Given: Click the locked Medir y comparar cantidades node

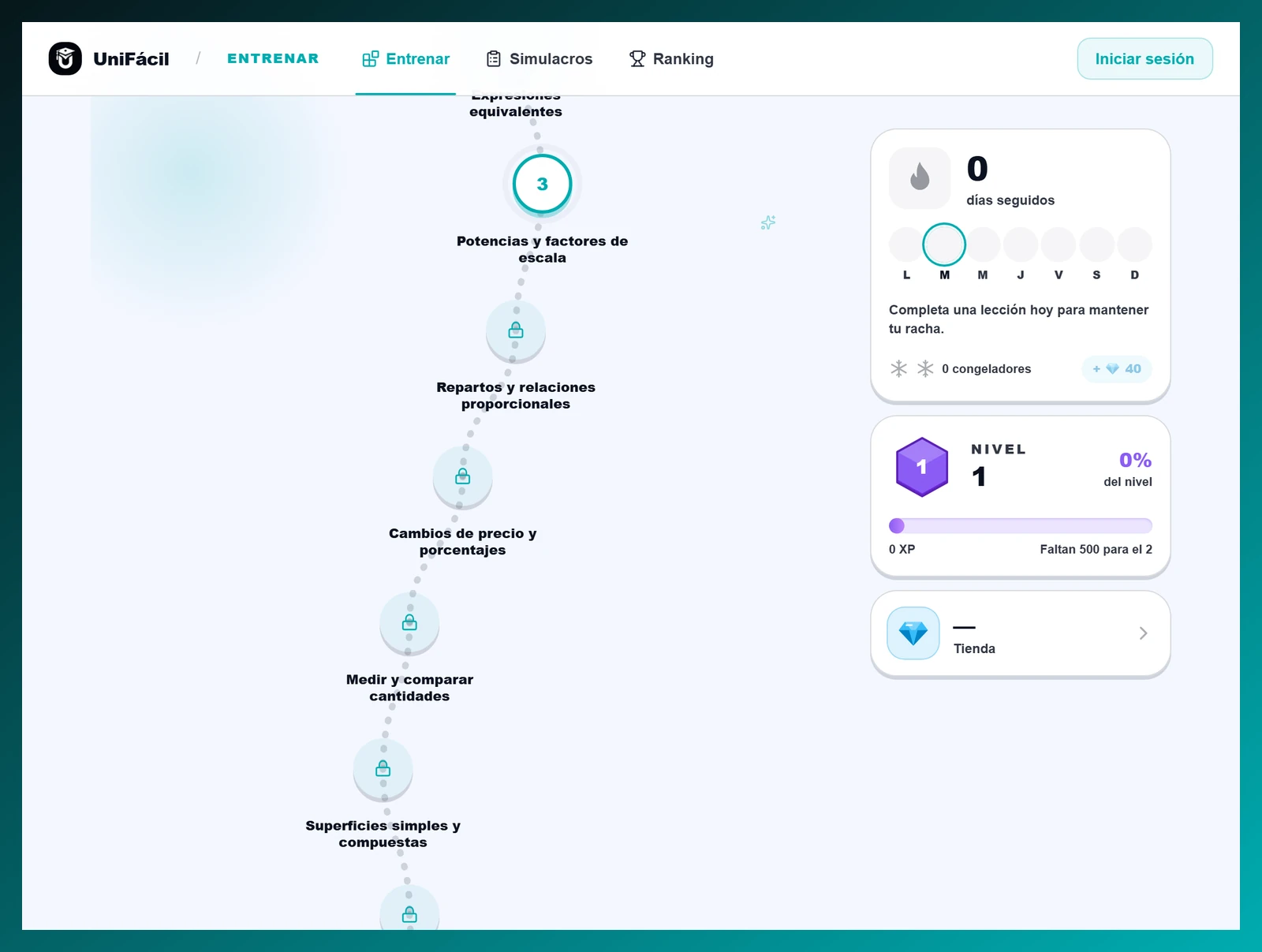Looking at the screenshot, I should [409, 623].
